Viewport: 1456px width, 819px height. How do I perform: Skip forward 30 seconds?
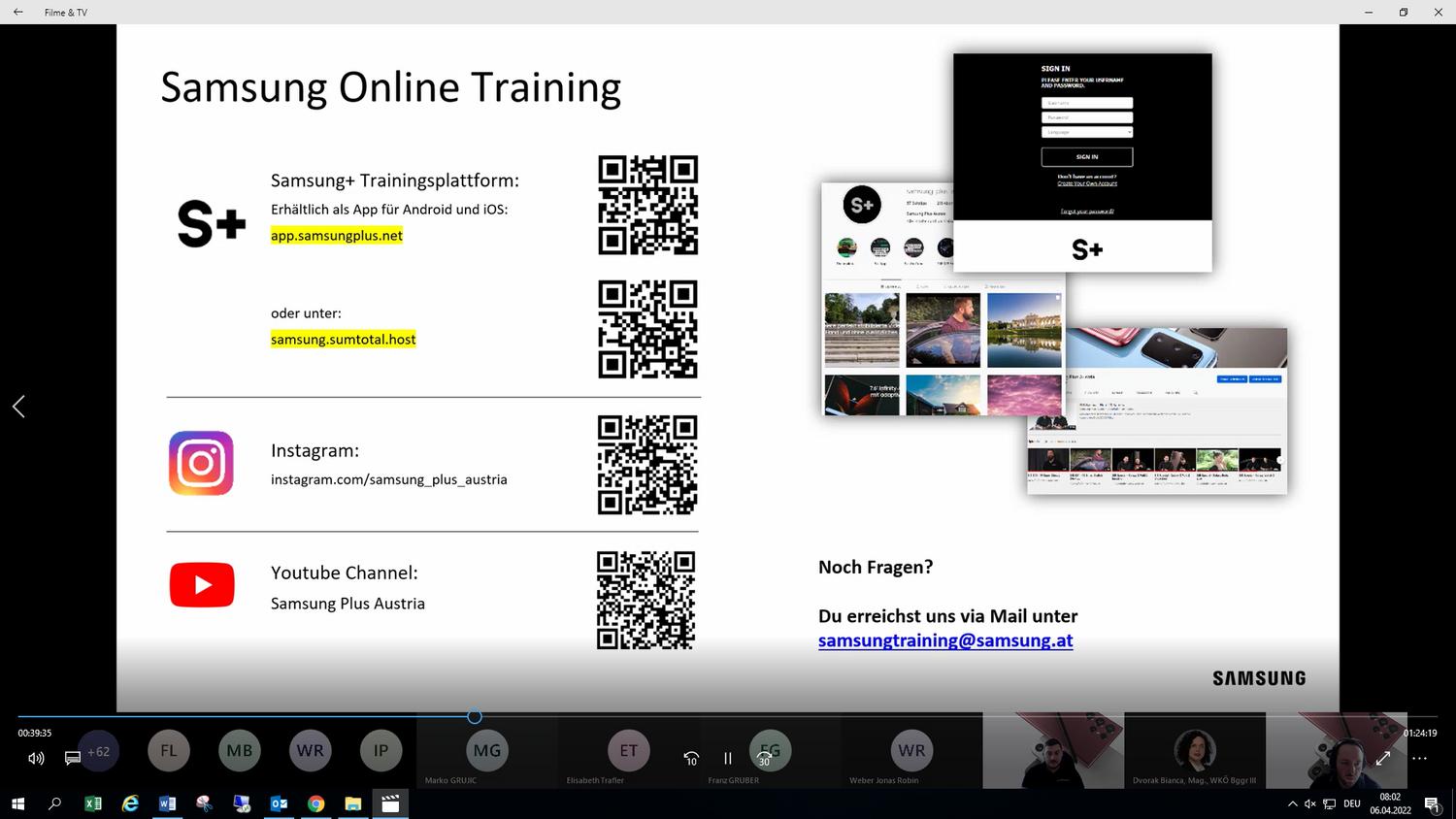pos(765,758)
